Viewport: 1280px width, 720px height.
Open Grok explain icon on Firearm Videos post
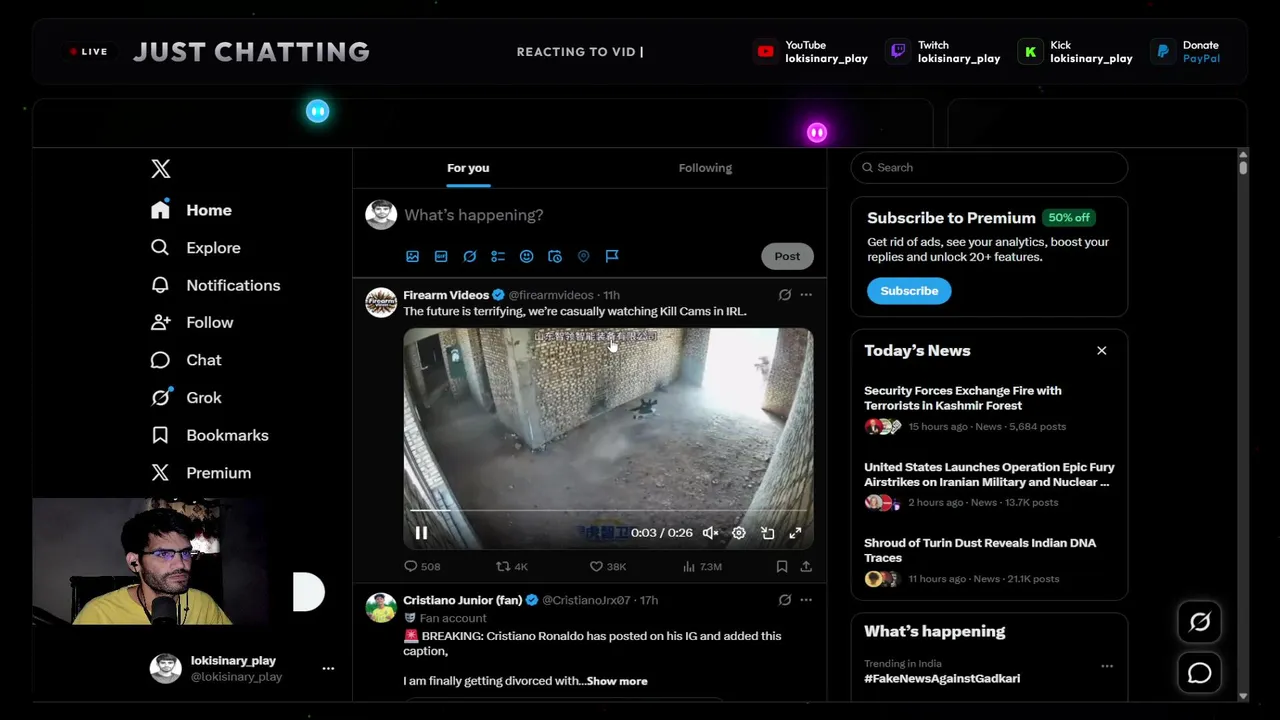[785, 295]
